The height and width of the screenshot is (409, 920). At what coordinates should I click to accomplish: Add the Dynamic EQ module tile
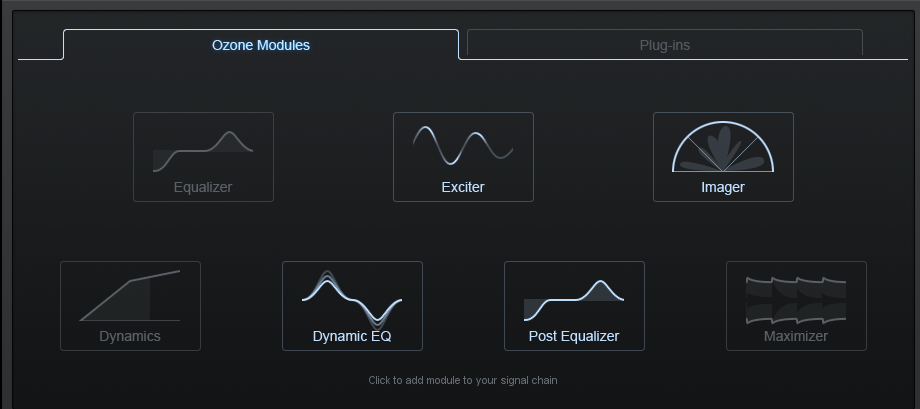point(352,306)
